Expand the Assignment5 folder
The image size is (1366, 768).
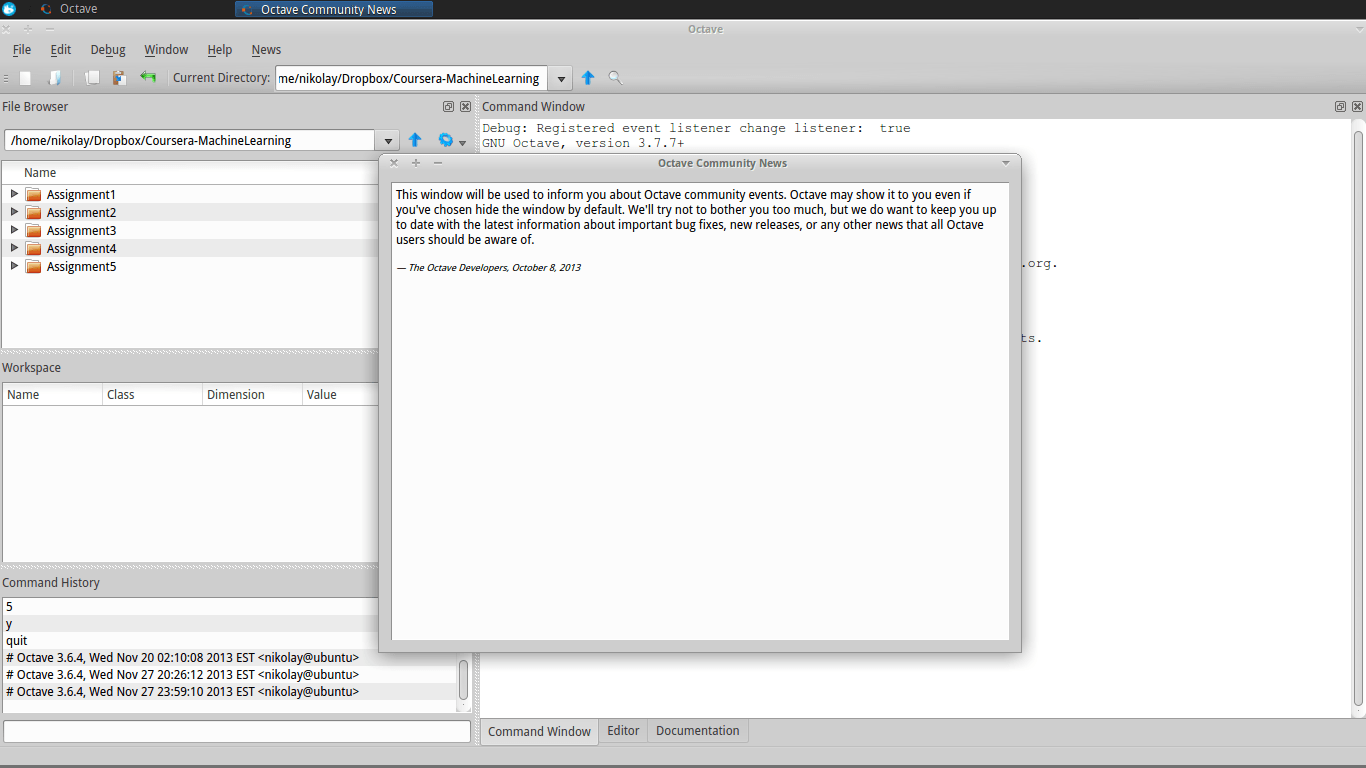(x=14, y=265)
